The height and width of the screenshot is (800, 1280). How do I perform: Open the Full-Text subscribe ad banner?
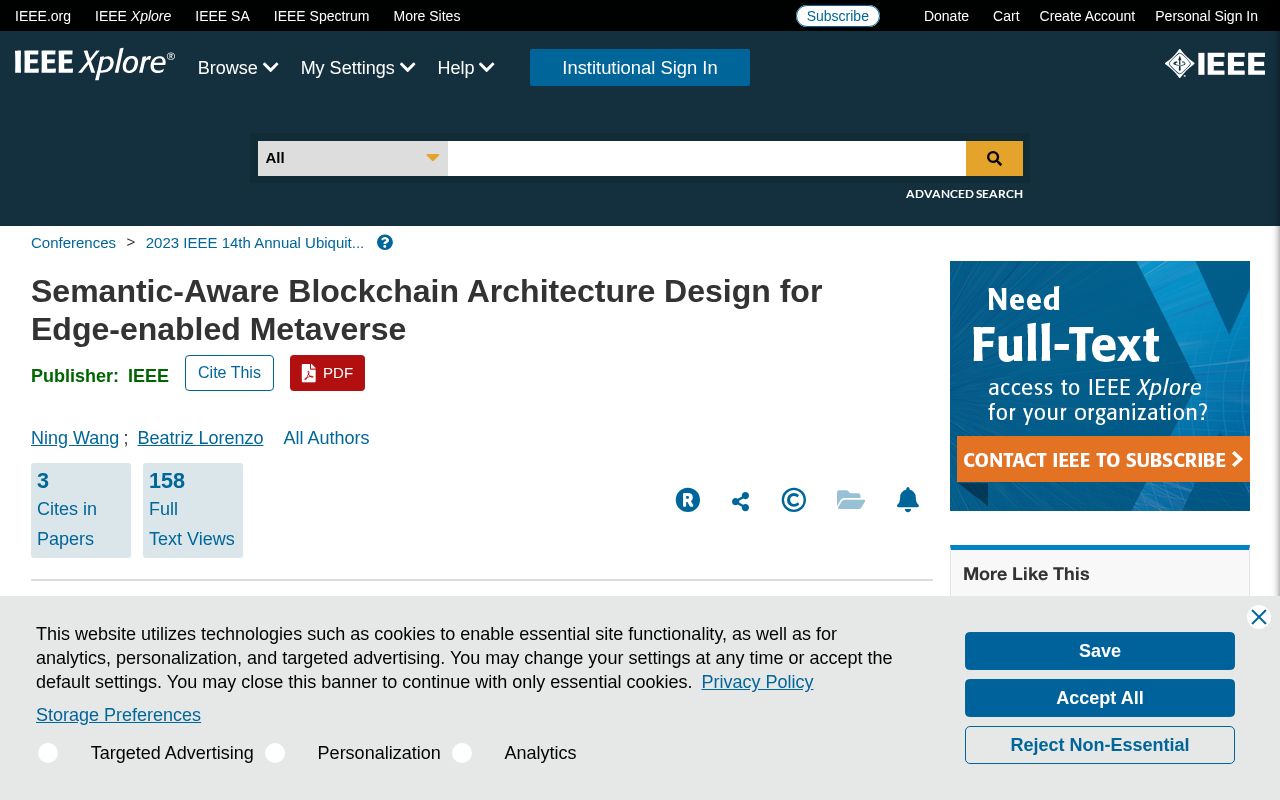pyautogui.click(x=1100, y=386)
